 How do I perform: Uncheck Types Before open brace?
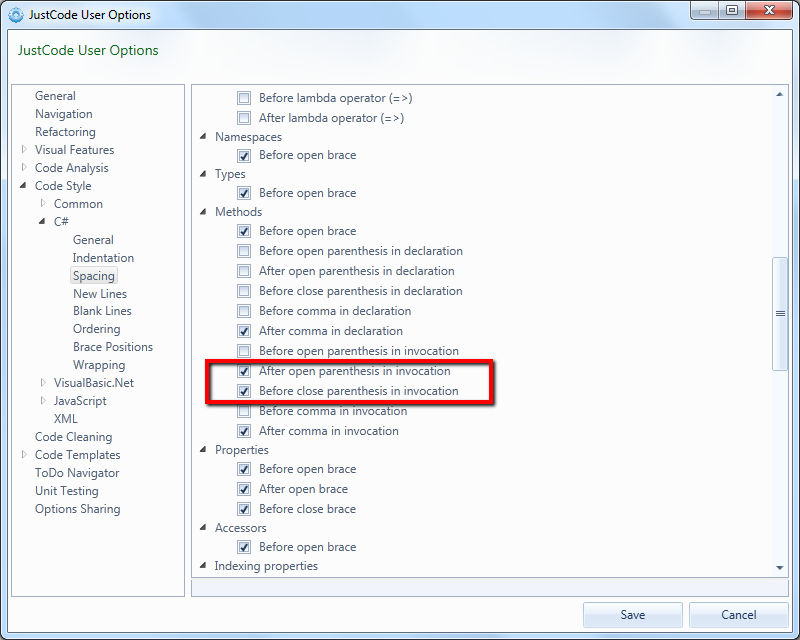point(244,193)
